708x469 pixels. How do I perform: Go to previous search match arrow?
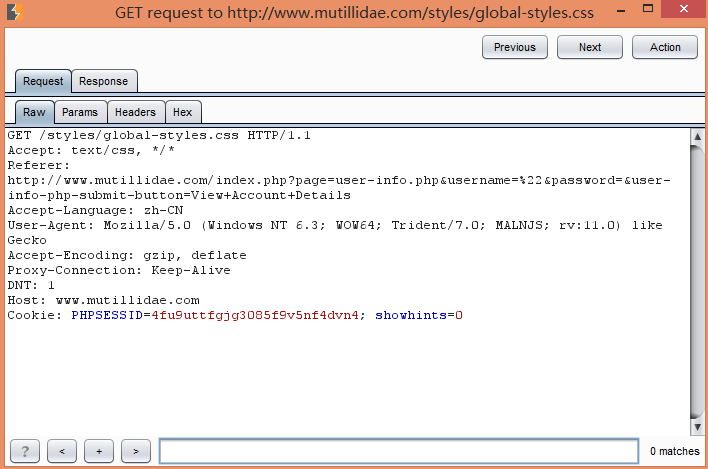click(62, 451)
